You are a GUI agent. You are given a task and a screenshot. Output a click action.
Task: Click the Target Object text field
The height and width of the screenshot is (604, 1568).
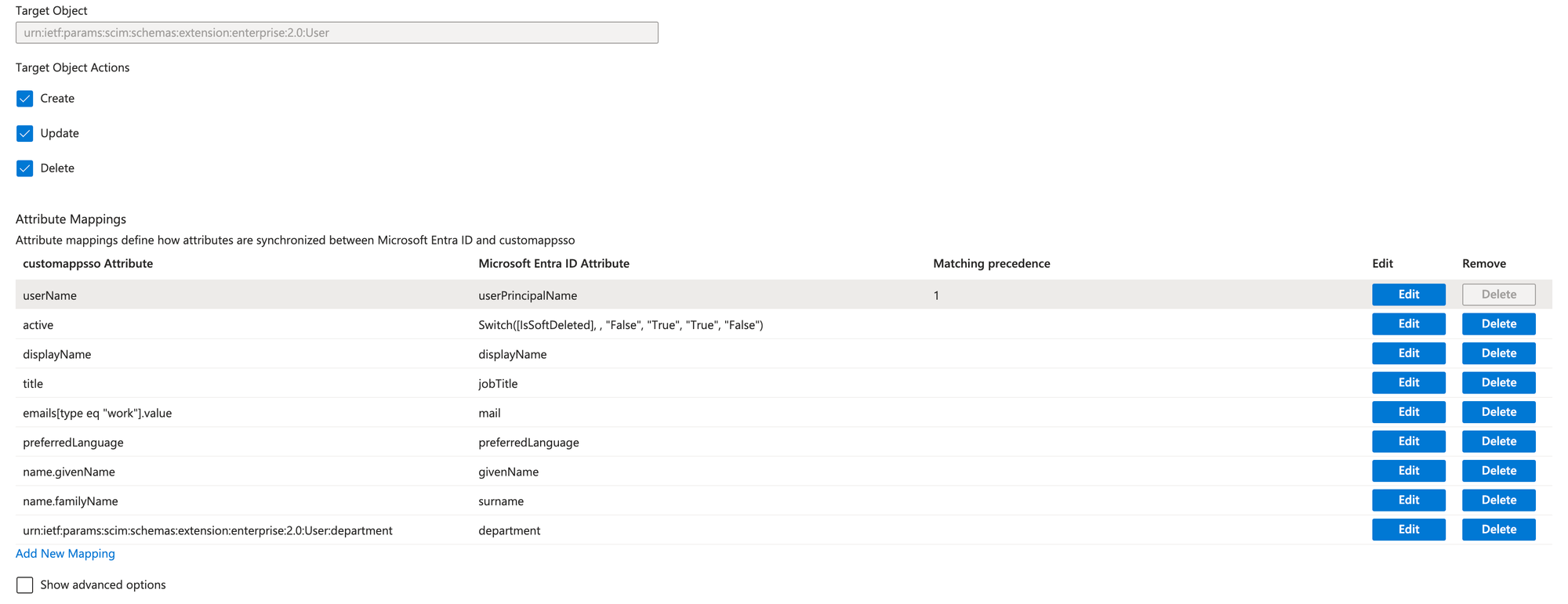coord(336,33)
